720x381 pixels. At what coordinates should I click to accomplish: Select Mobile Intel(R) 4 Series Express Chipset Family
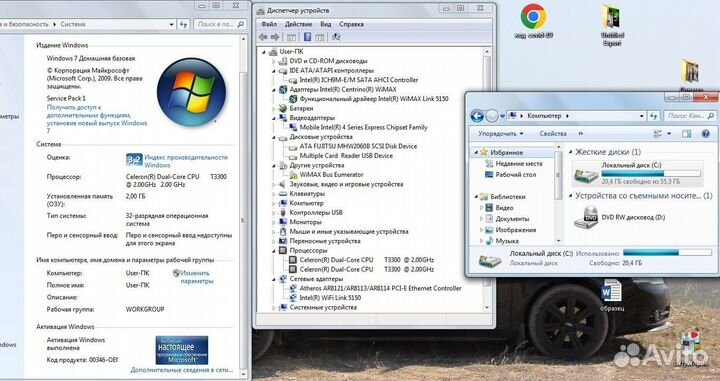363,128
